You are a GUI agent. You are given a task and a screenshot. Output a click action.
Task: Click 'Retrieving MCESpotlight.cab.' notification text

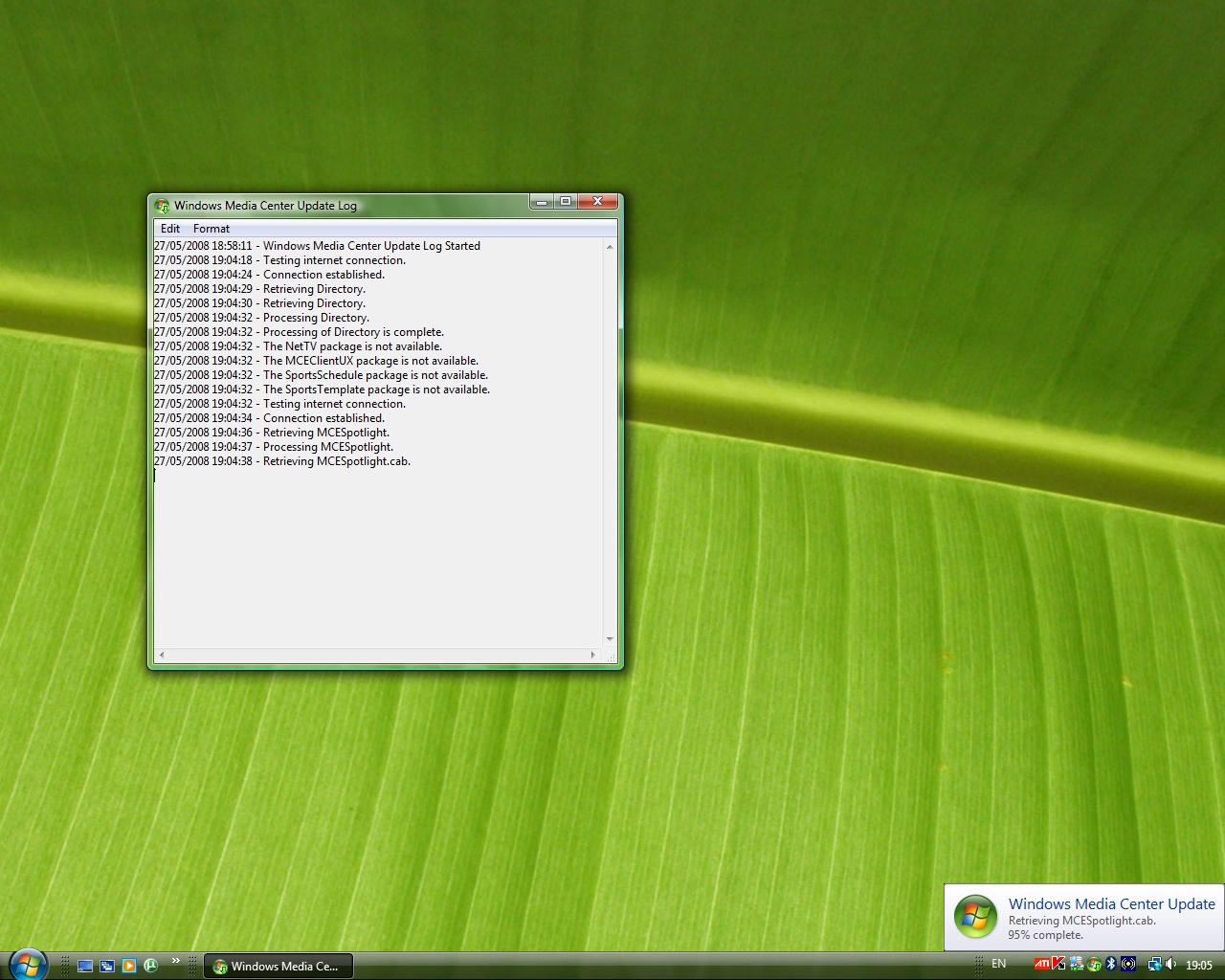(x=1081, y=921)
